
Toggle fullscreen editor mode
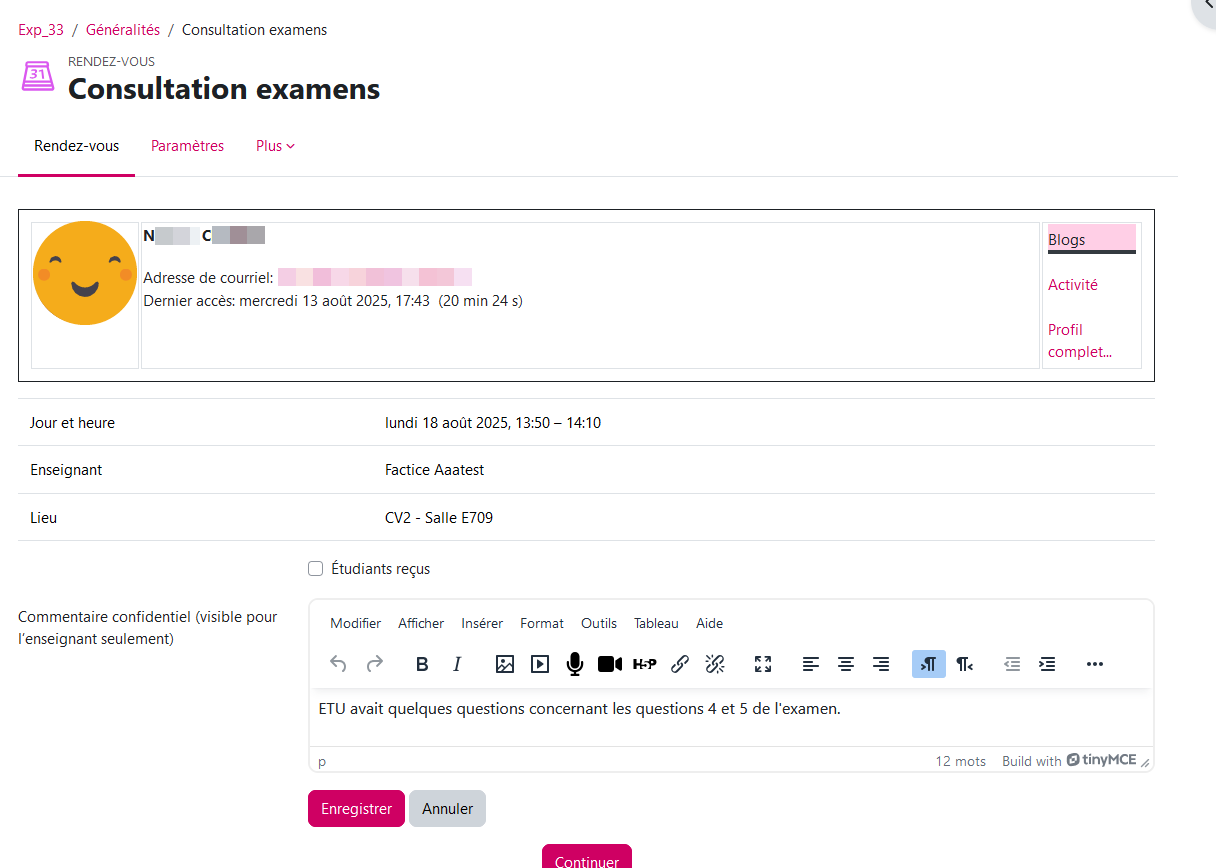point(763,664)
